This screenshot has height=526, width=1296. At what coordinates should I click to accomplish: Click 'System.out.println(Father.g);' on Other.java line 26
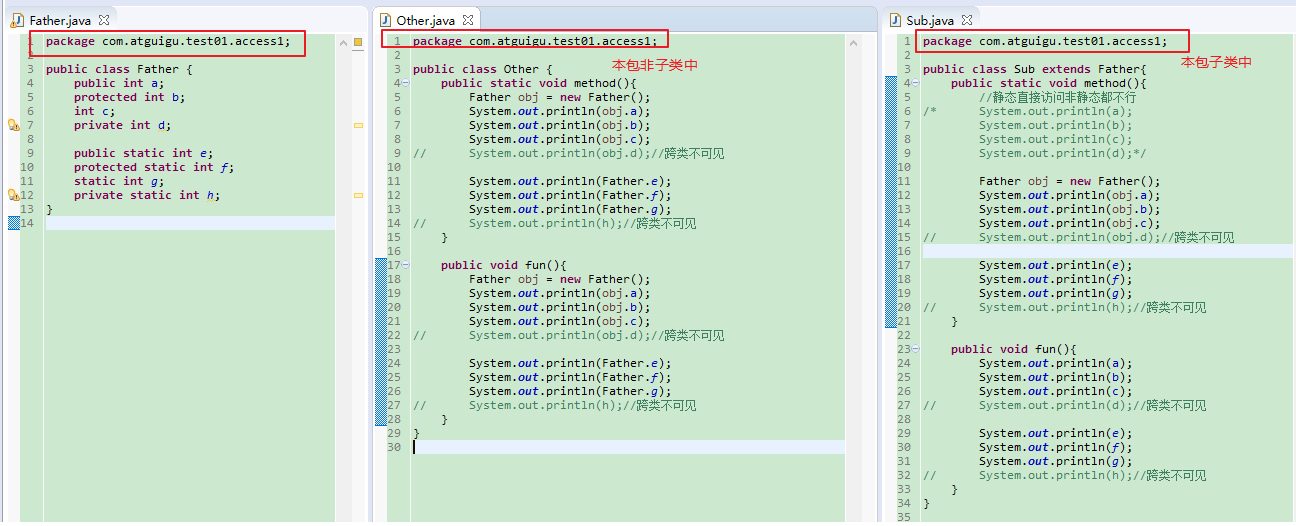tap(570, 391)
